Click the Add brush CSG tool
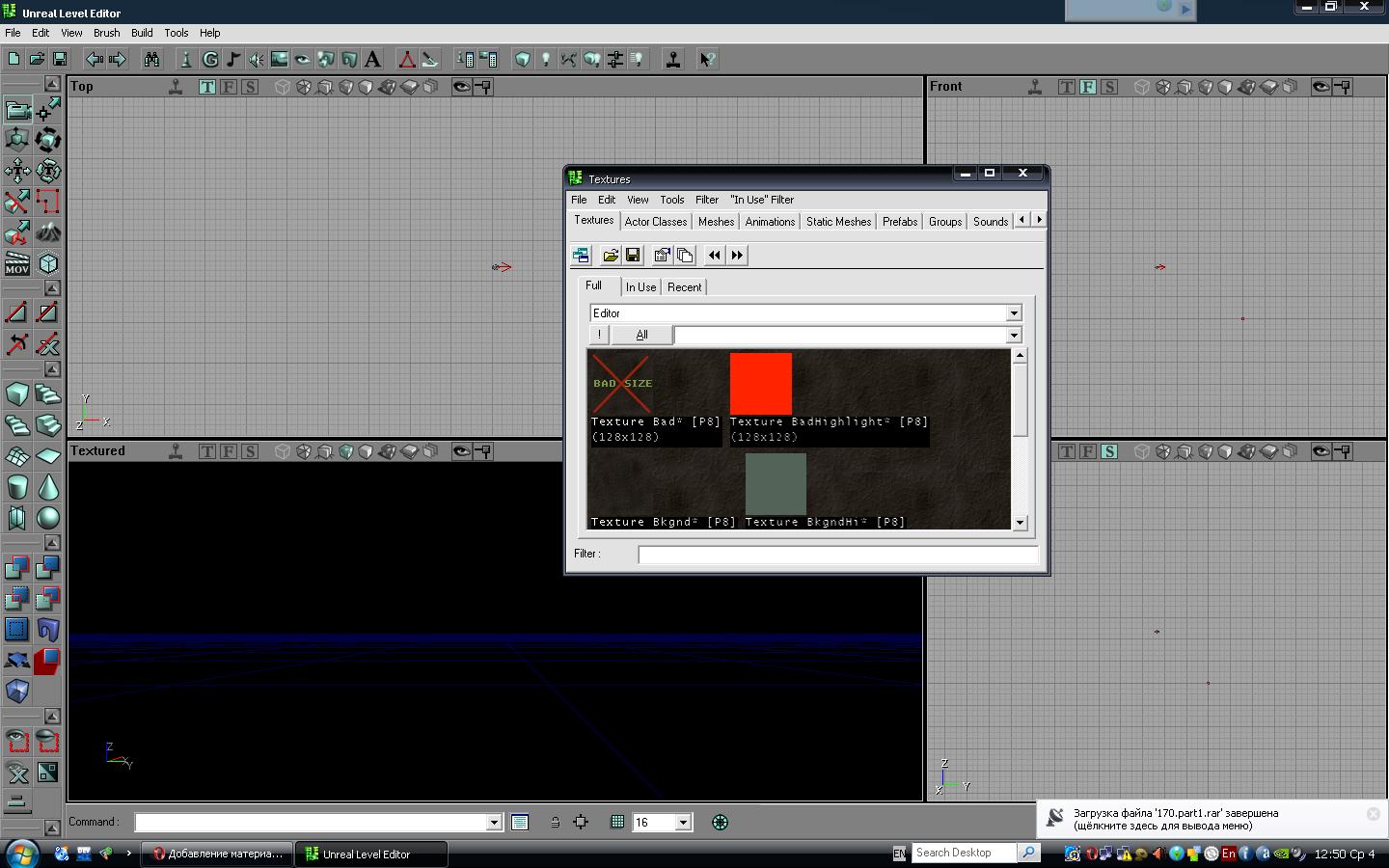The image size is (1389, 868). click(x=17, y=568)
